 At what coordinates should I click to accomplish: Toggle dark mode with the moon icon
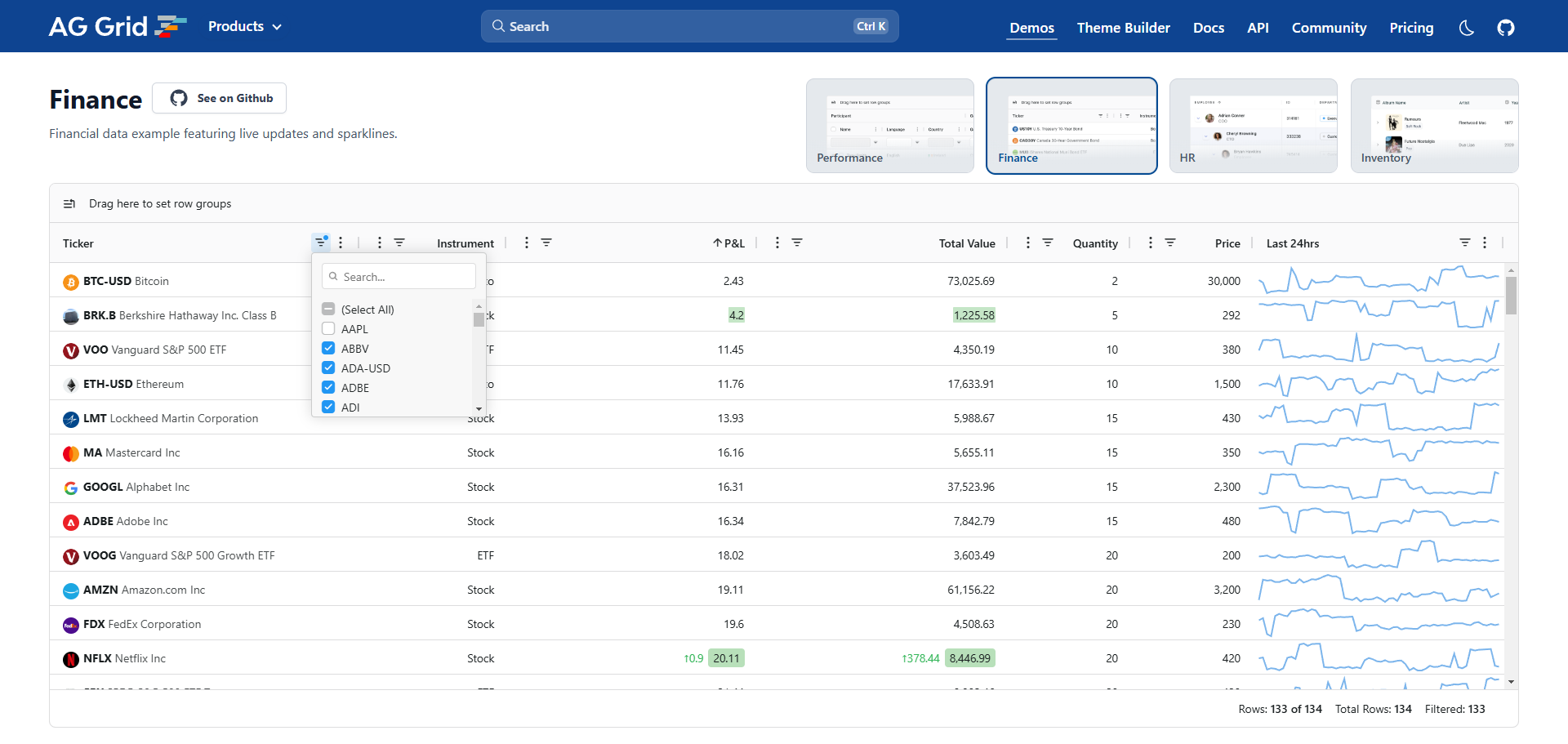click(1467, 28)
